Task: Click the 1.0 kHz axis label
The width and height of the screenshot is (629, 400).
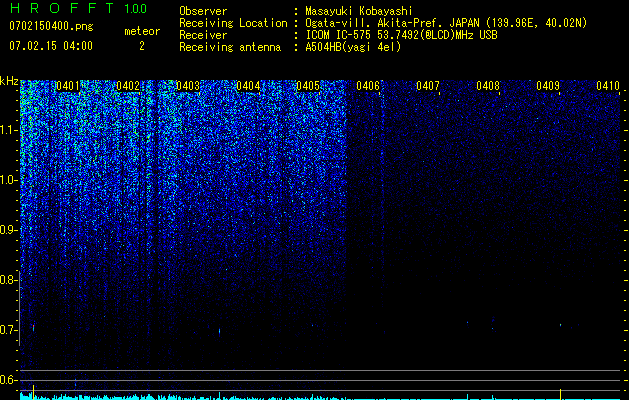Action: coord(8,180)
